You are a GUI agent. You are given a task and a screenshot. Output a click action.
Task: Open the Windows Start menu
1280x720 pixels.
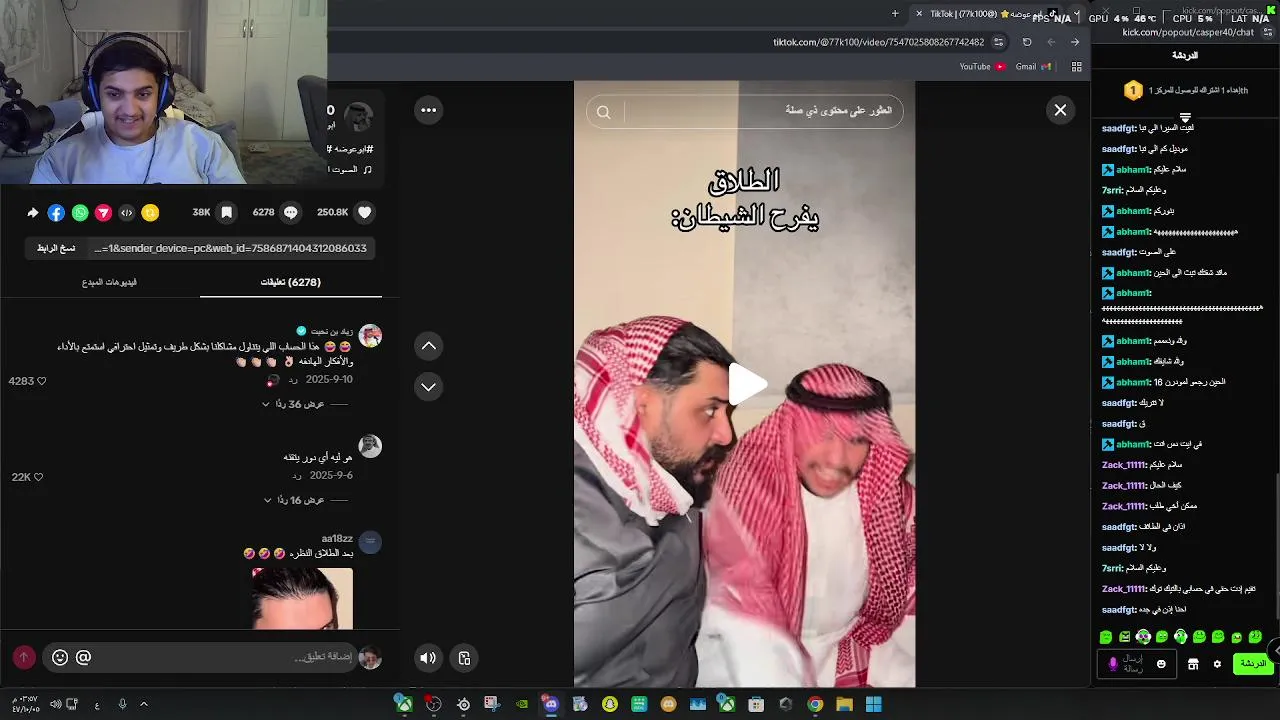[x=873, y=704]
